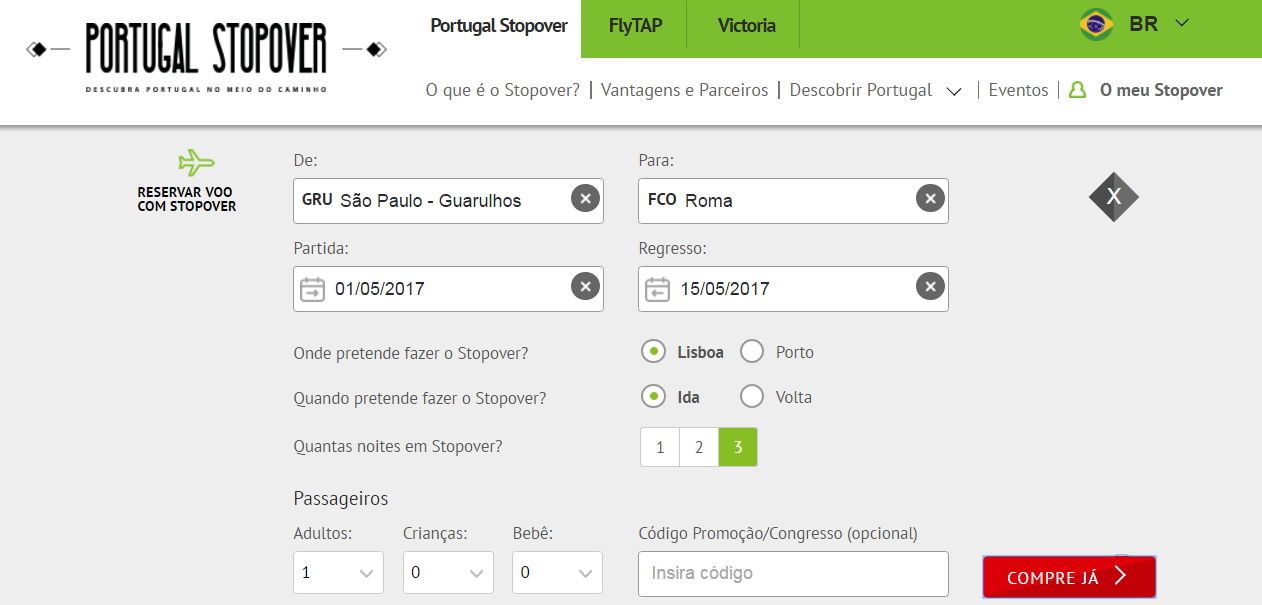Click the Brazil flag icon
The width and height of the screenshot is (1262, 605).
coord(1097,24)
